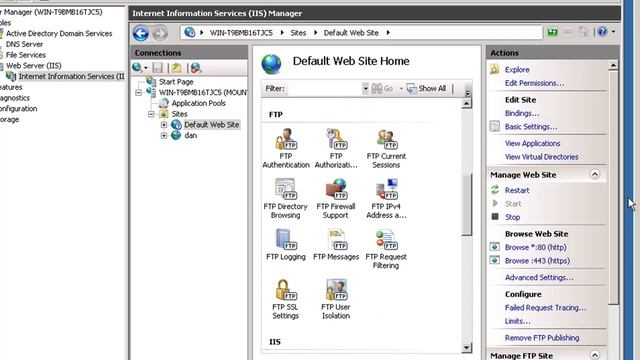Select Active Directory Domain Services node
The image size is (640, 360).
59,33
